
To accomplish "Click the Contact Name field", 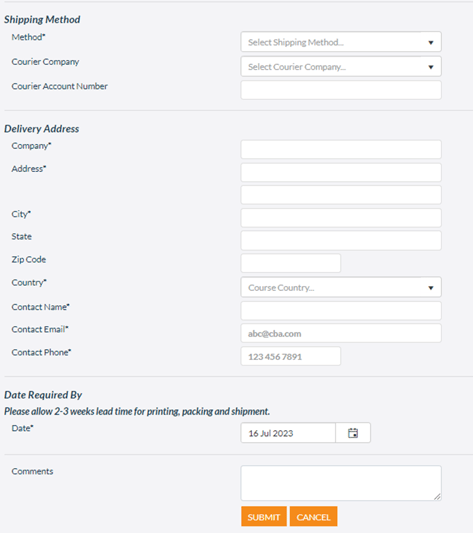I will (341, 311).
